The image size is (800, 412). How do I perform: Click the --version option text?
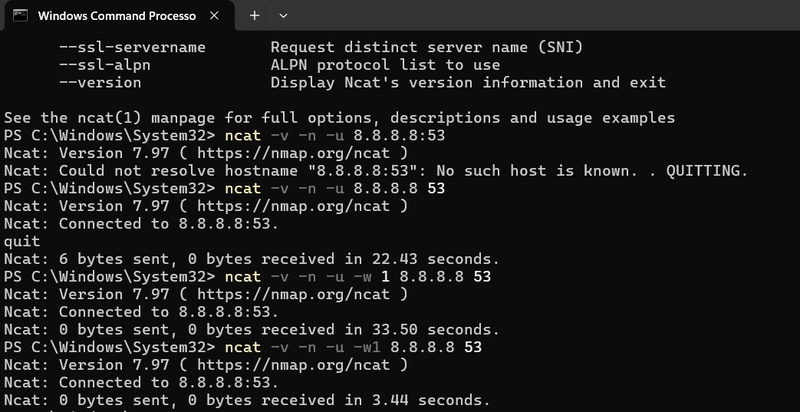pos(102,82)
